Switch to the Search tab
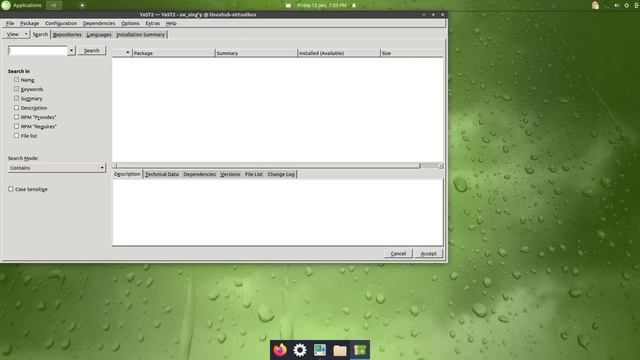640x360 pixels. [40, 34]
